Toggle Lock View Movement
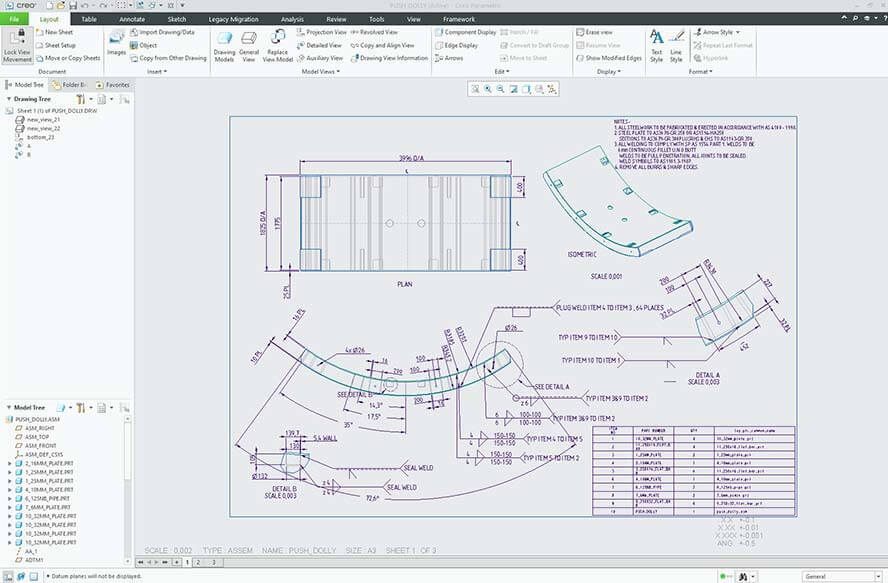 coord(17,45)
